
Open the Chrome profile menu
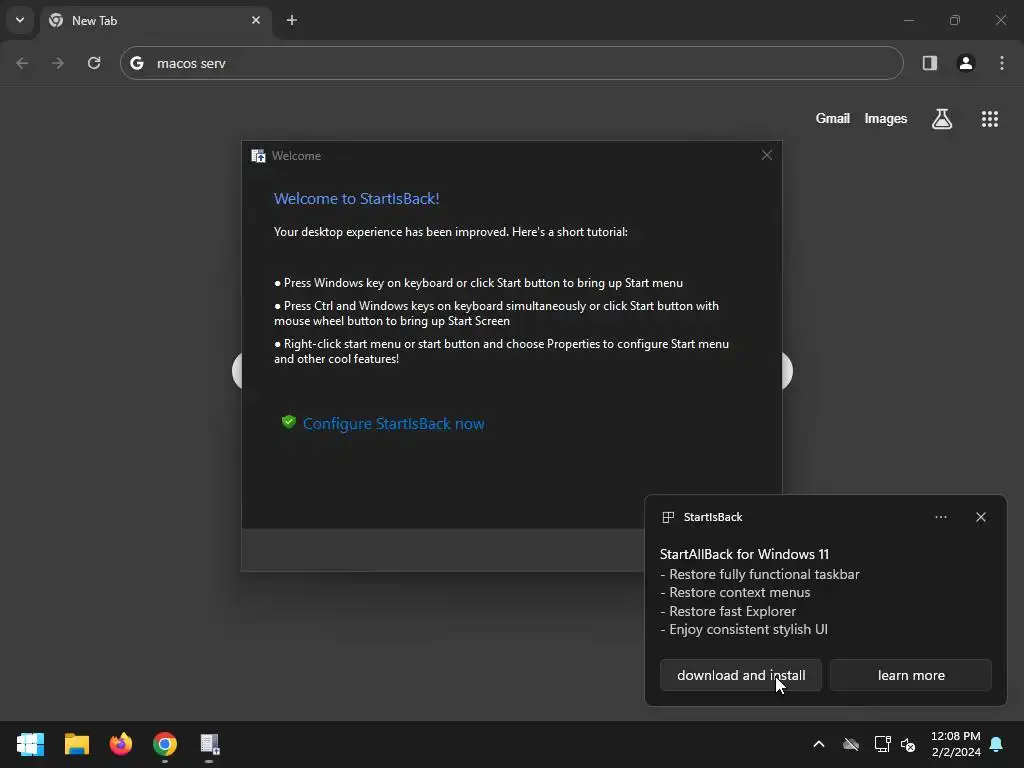pyautogui.click(x=966, y=63)
